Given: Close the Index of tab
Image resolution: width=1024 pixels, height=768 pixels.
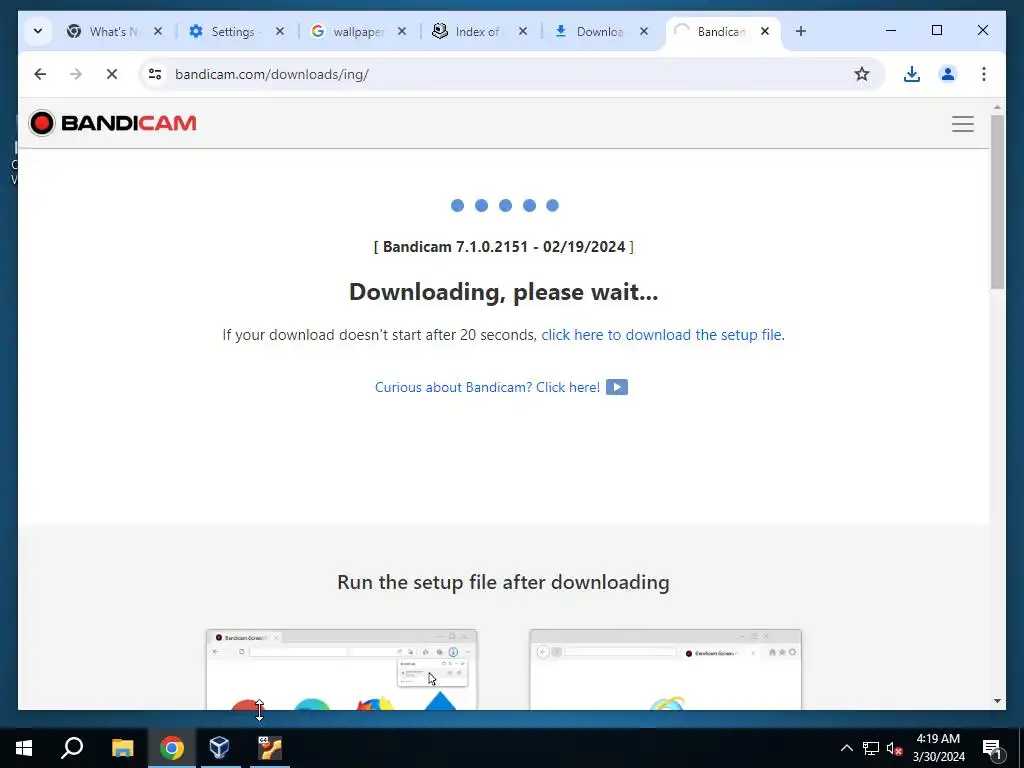Looking at the screenshot, I should tap(522, 31).
